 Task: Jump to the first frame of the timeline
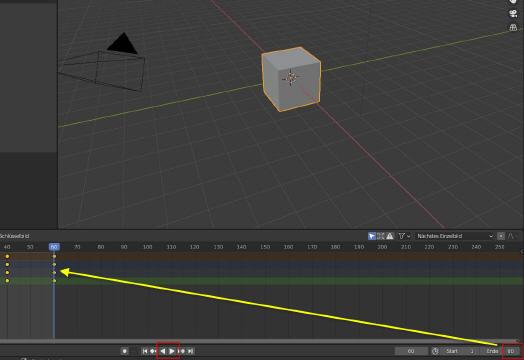[x=145, y=351]
